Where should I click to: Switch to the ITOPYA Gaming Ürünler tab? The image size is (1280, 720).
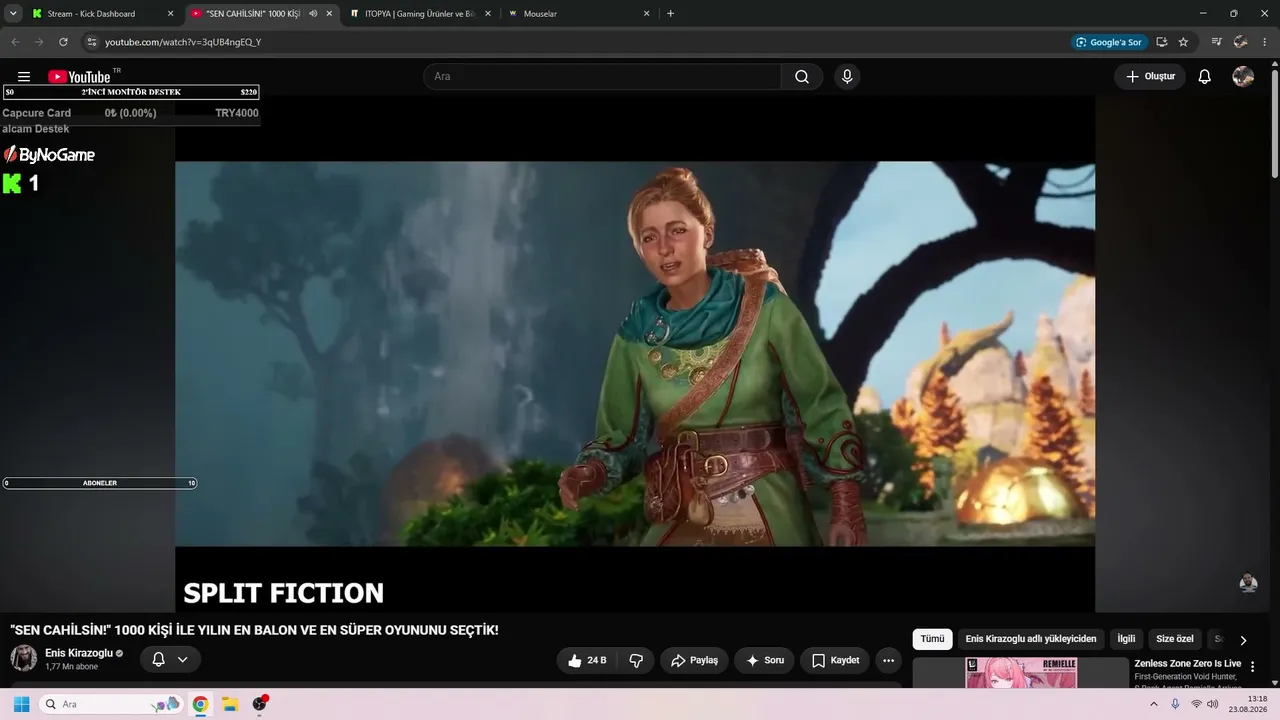[420, 14]
